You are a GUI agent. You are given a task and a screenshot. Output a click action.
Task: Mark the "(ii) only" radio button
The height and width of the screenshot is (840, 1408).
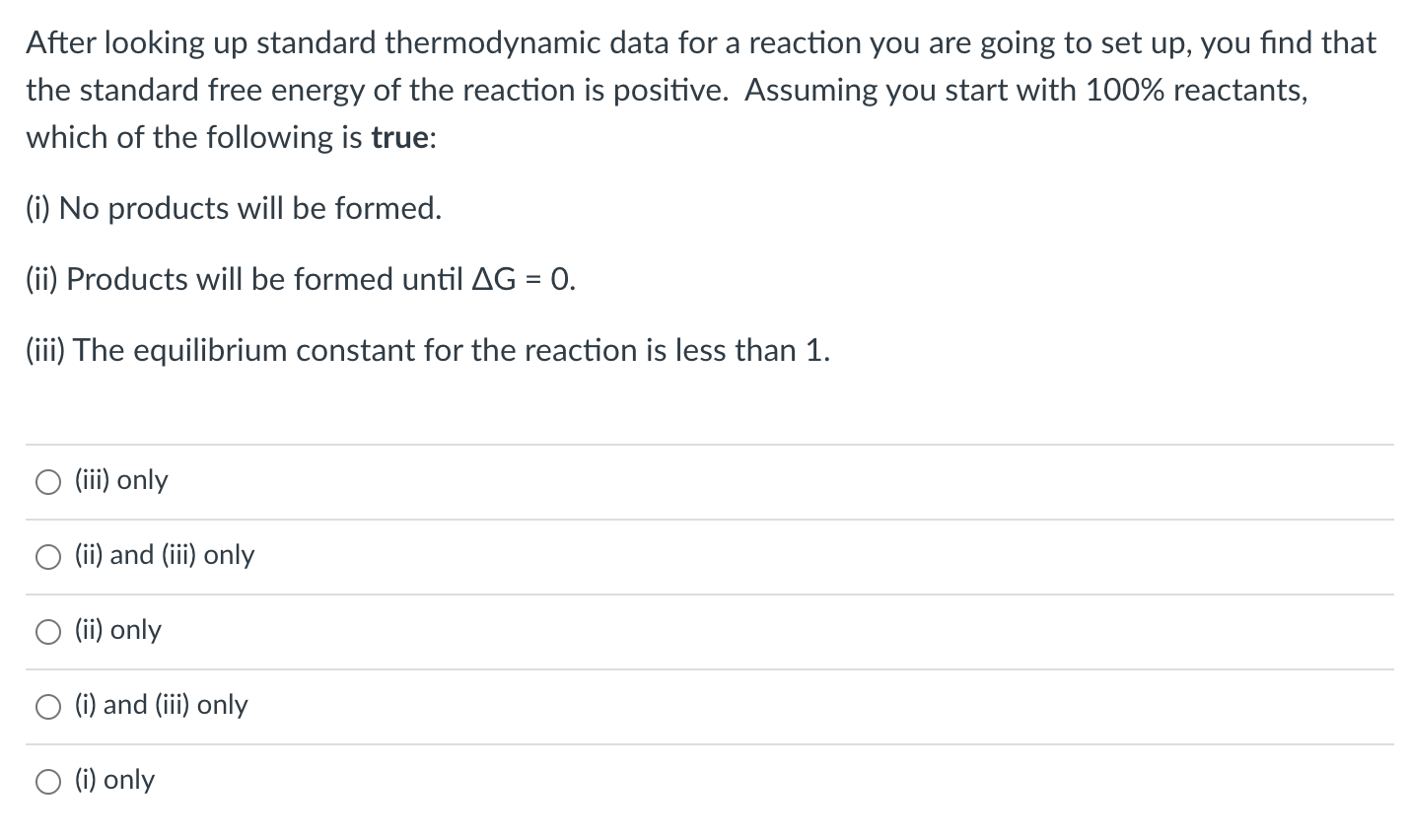[x=48, y=632]
